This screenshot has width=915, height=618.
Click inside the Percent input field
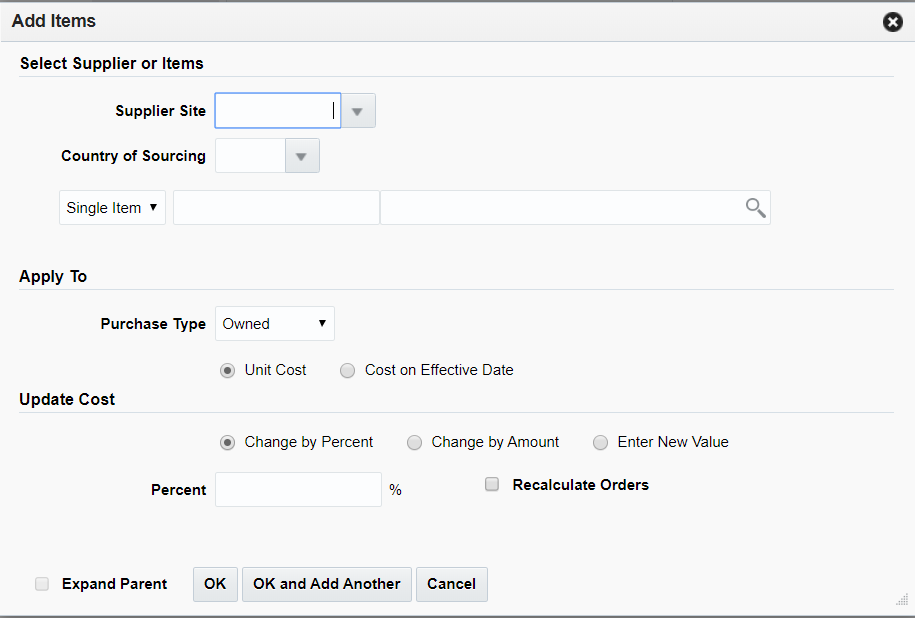tap(298, 489)
